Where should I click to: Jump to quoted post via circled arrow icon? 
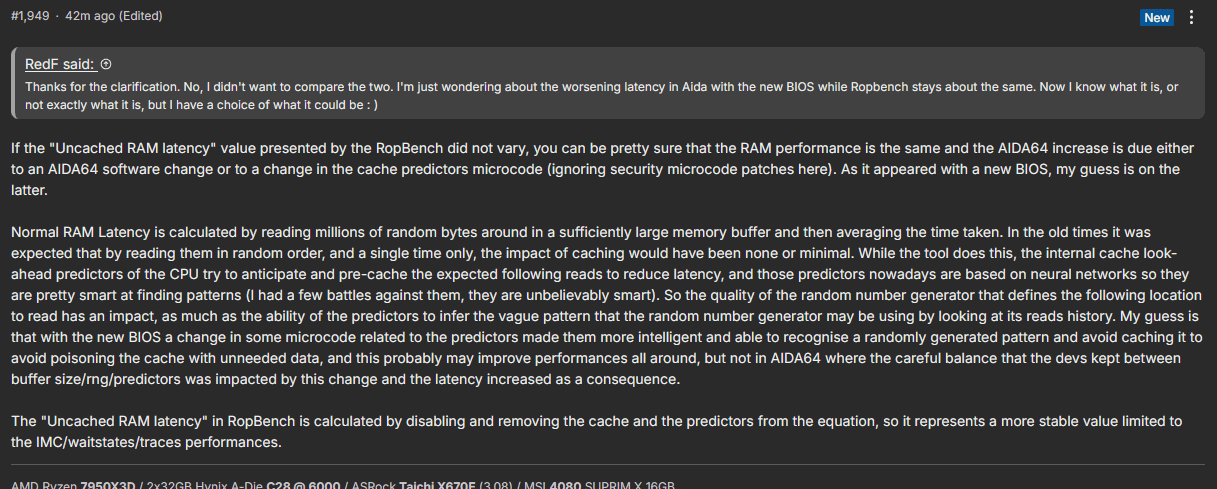tap(106, 64)
